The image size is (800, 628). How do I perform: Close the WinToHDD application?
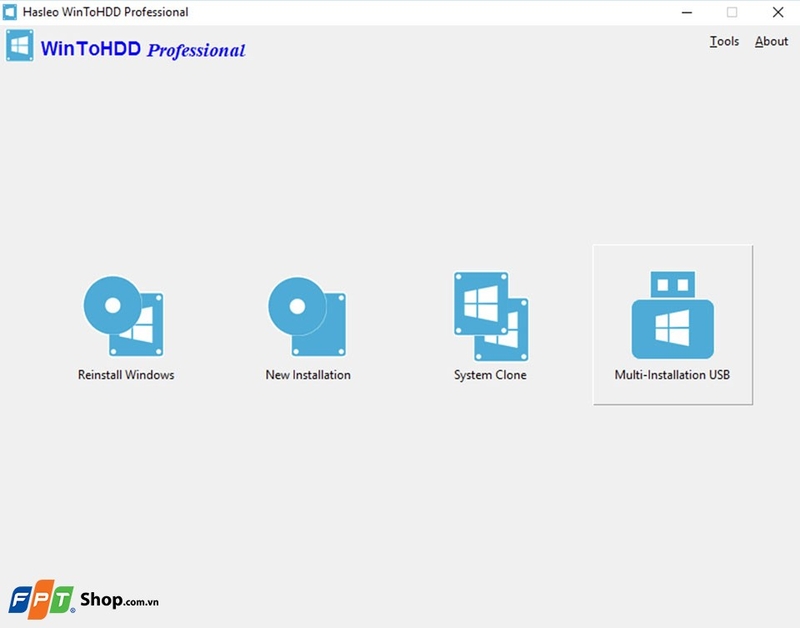776,13
